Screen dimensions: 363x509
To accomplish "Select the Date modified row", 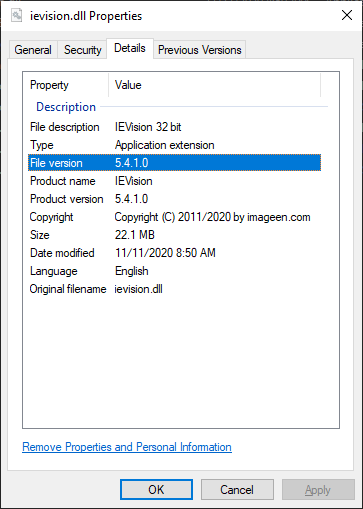I will [x=174, y=253].
